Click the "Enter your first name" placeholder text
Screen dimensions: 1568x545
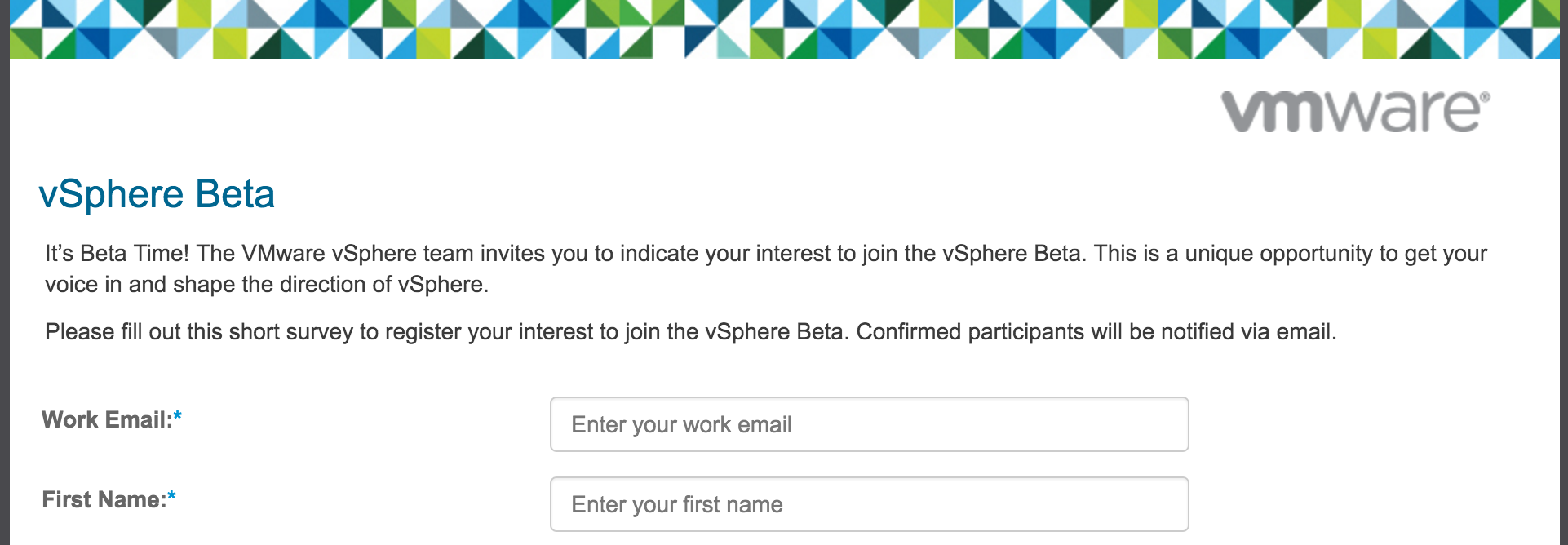coord(677,505)
